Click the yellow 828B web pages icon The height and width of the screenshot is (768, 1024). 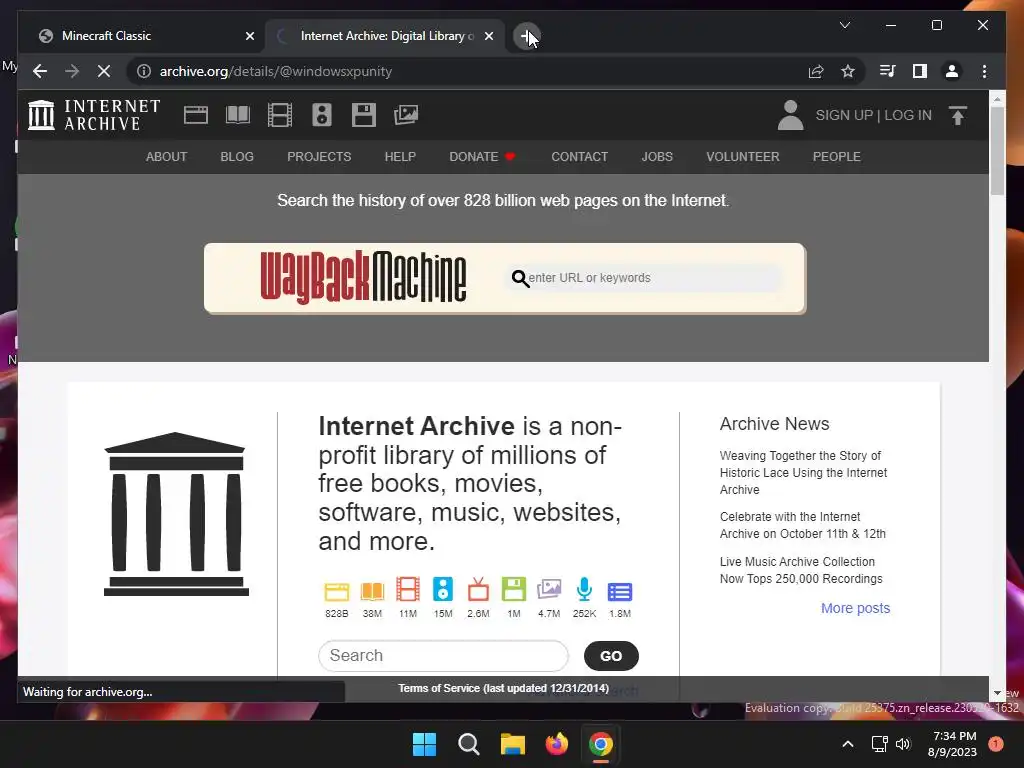point(336,592)
